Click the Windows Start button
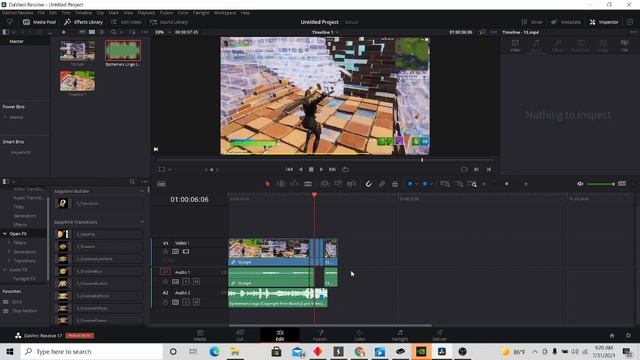The width and height of the screenshot is (640, 360). click(10, 351)
